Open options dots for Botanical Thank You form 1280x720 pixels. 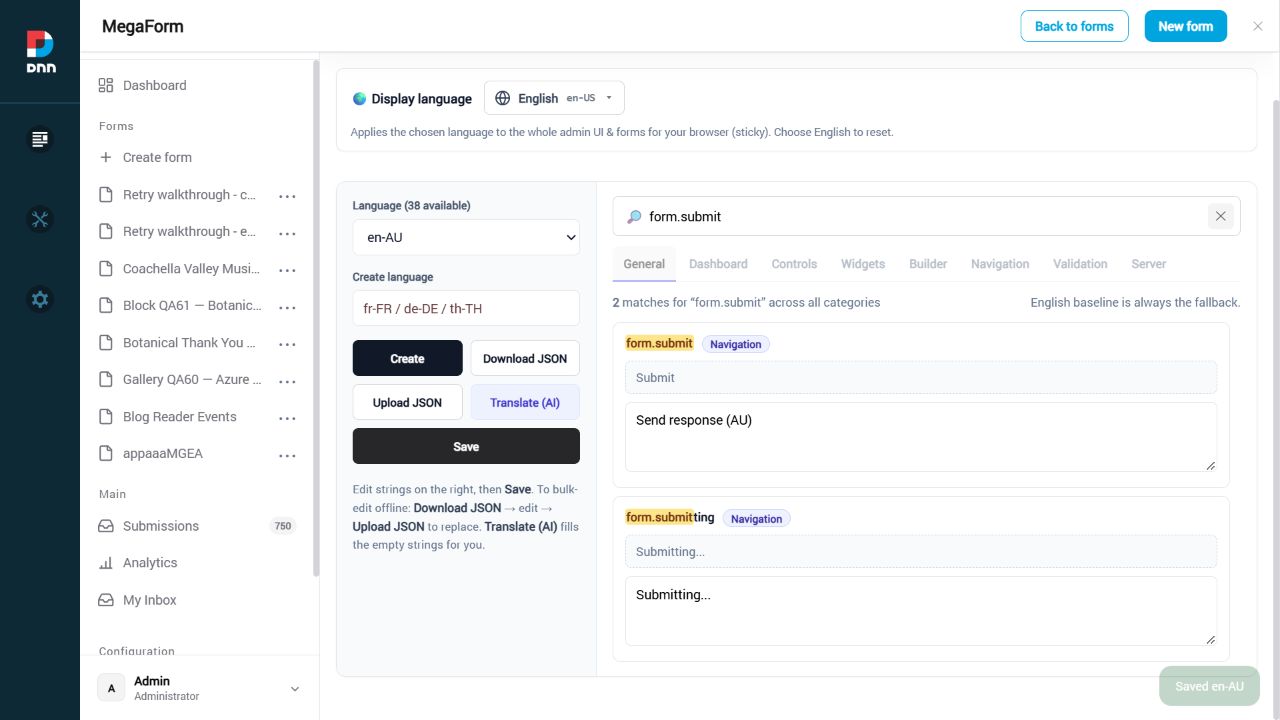(287, 344)
